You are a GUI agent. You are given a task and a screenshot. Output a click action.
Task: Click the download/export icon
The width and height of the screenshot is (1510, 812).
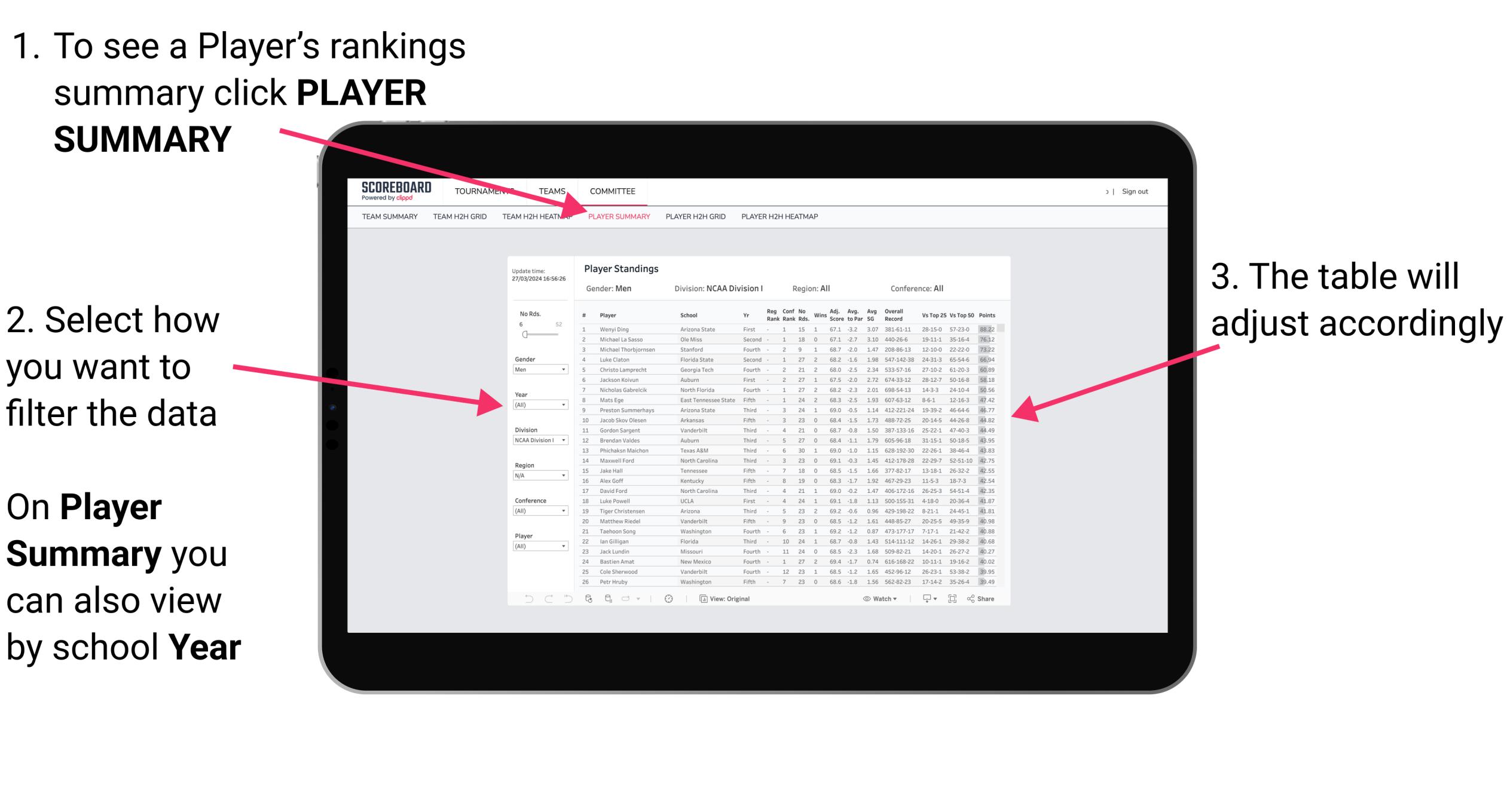pyautogui.click(x=931, y=598)
